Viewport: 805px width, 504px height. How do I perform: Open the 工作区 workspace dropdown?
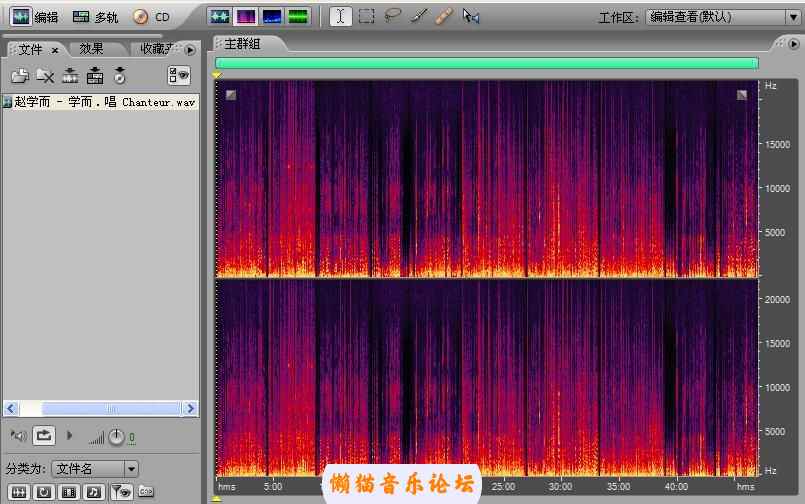(x=723, y=17)
